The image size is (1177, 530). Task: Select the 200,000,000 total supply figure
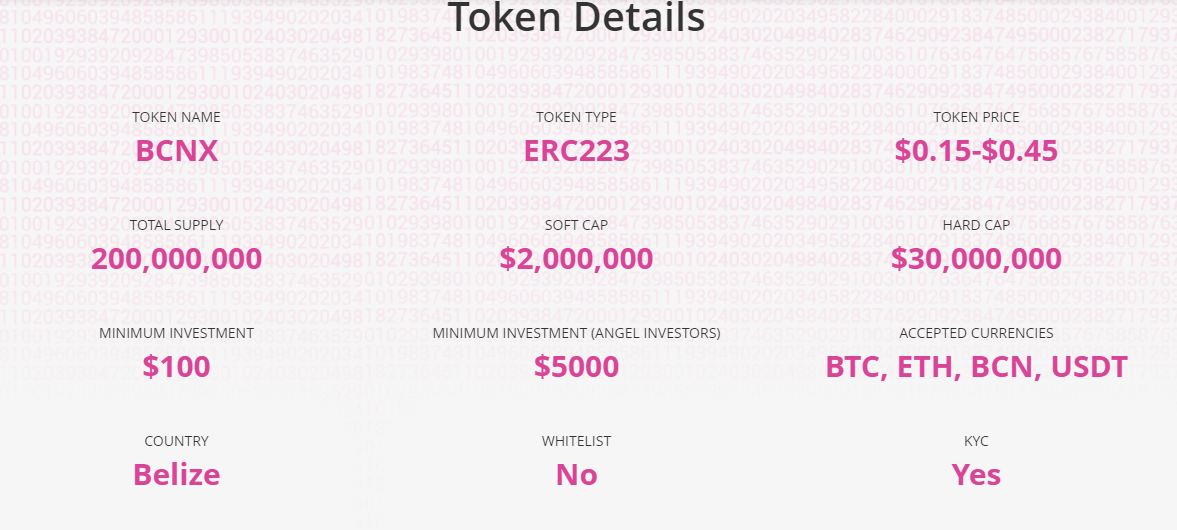176,259
